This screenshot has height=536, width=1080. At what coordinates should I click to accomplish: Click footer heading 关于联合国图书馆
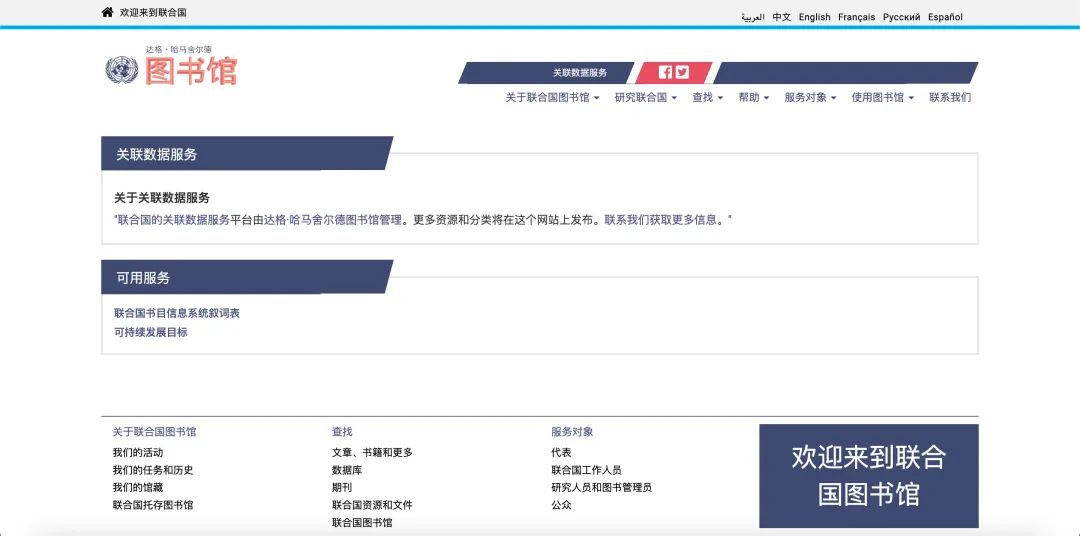pos(154,432)
